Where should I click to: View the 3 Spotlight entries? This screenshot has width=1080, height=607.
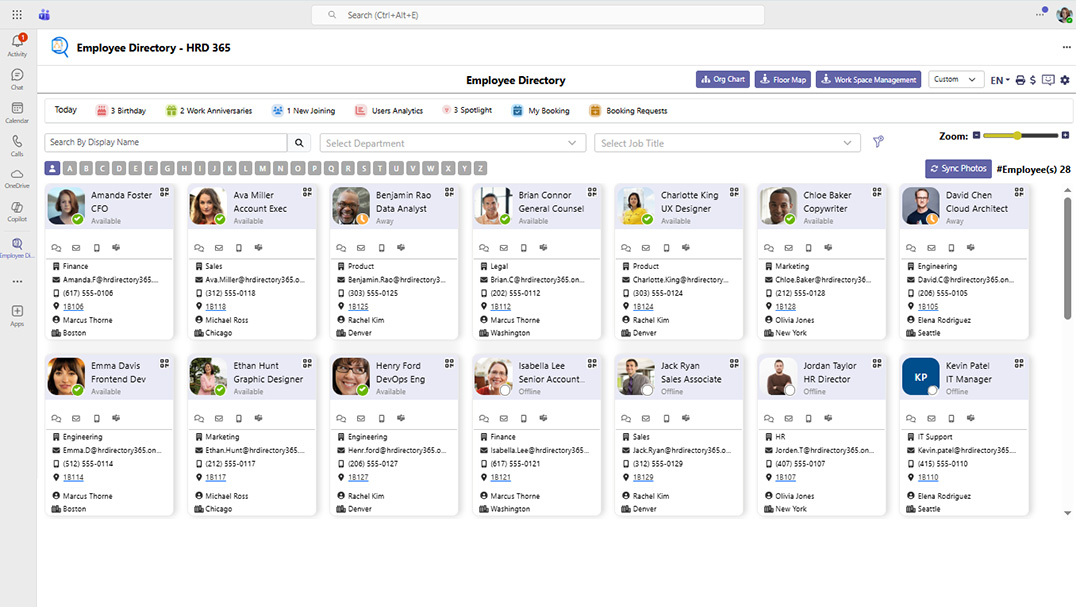click(x=466, y=110)
